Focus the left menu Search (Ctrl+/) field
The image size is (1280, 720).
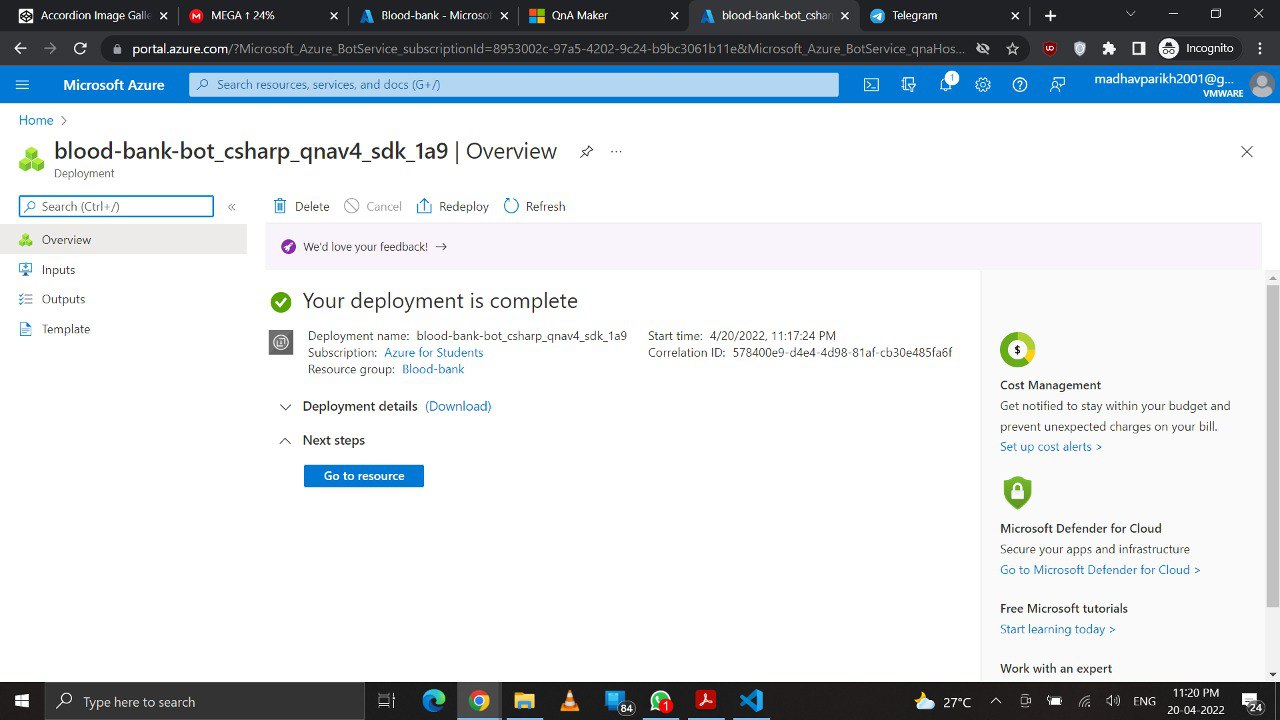tap(116, 206)
